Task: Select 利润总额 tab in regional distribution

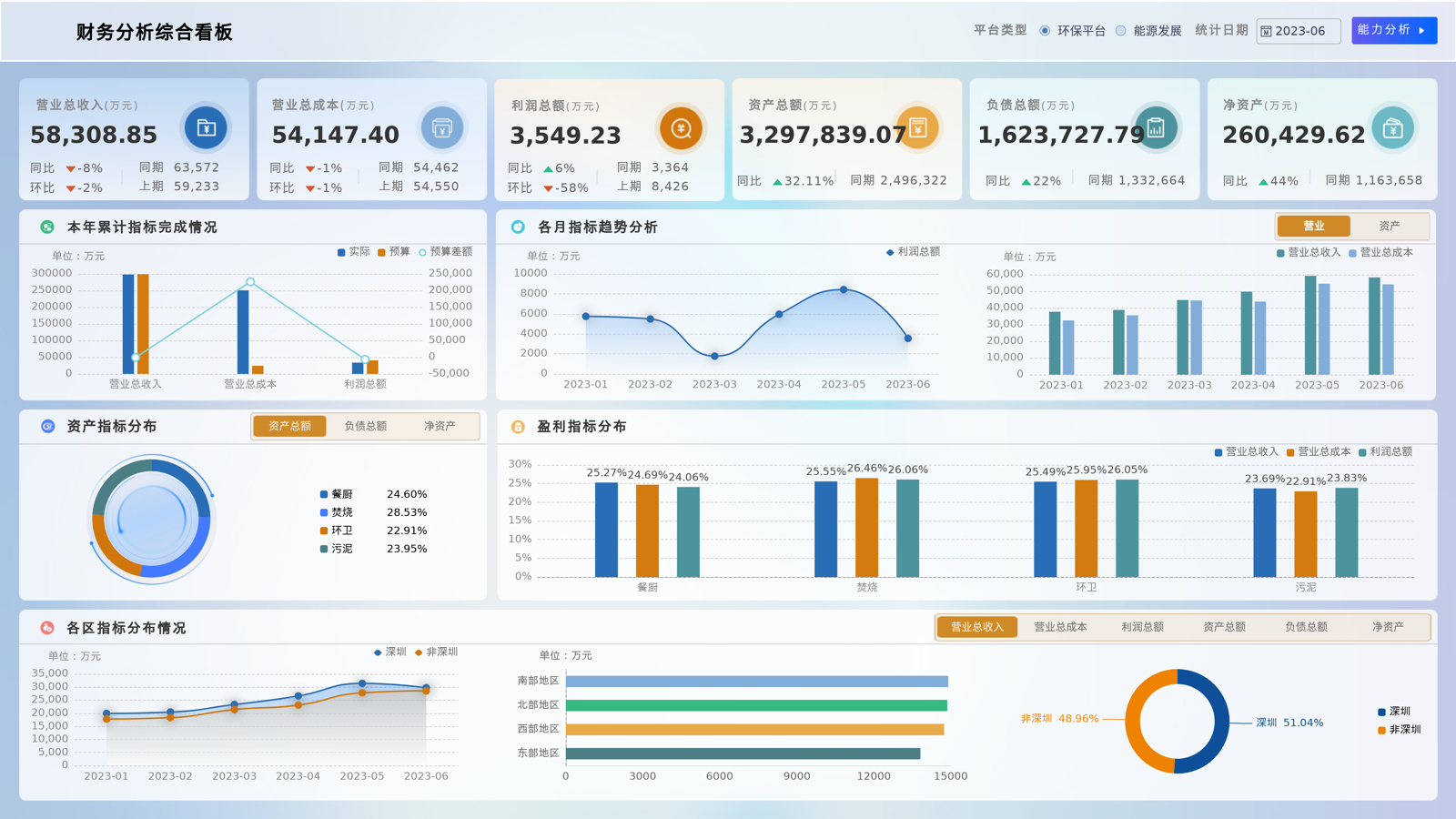Action: click(x=1142, y=627)
